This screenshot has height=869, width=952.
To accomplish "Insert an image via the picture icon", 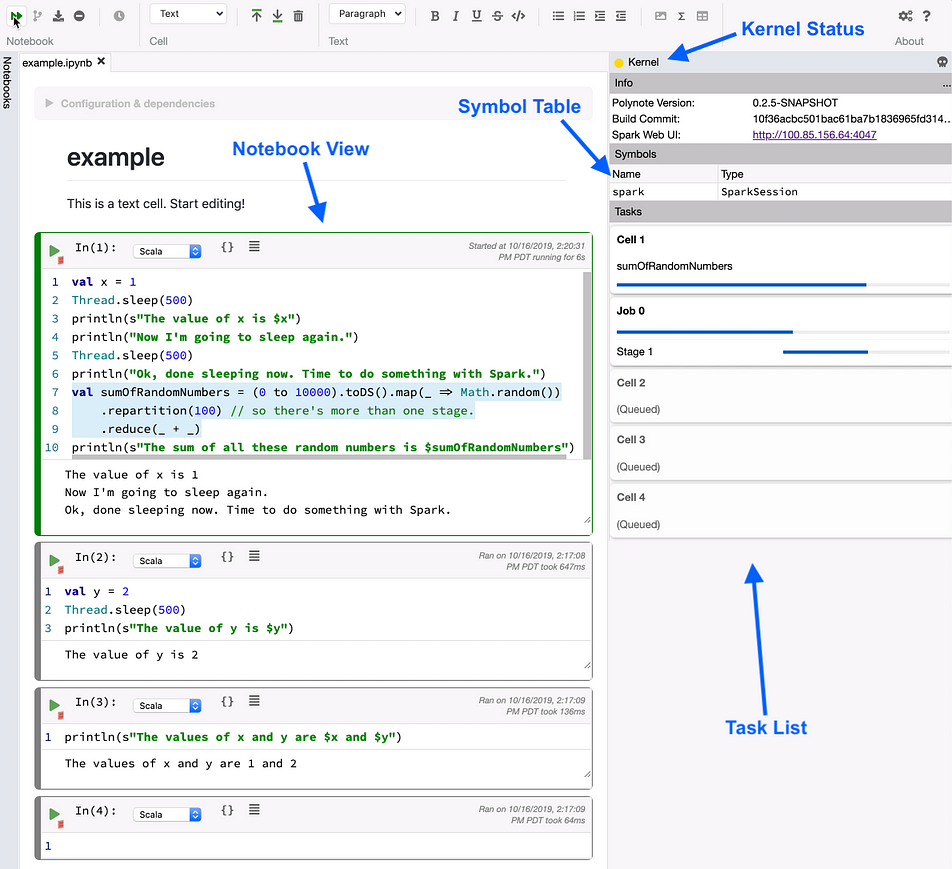I will pyautogui.click(x=661, y=16).
